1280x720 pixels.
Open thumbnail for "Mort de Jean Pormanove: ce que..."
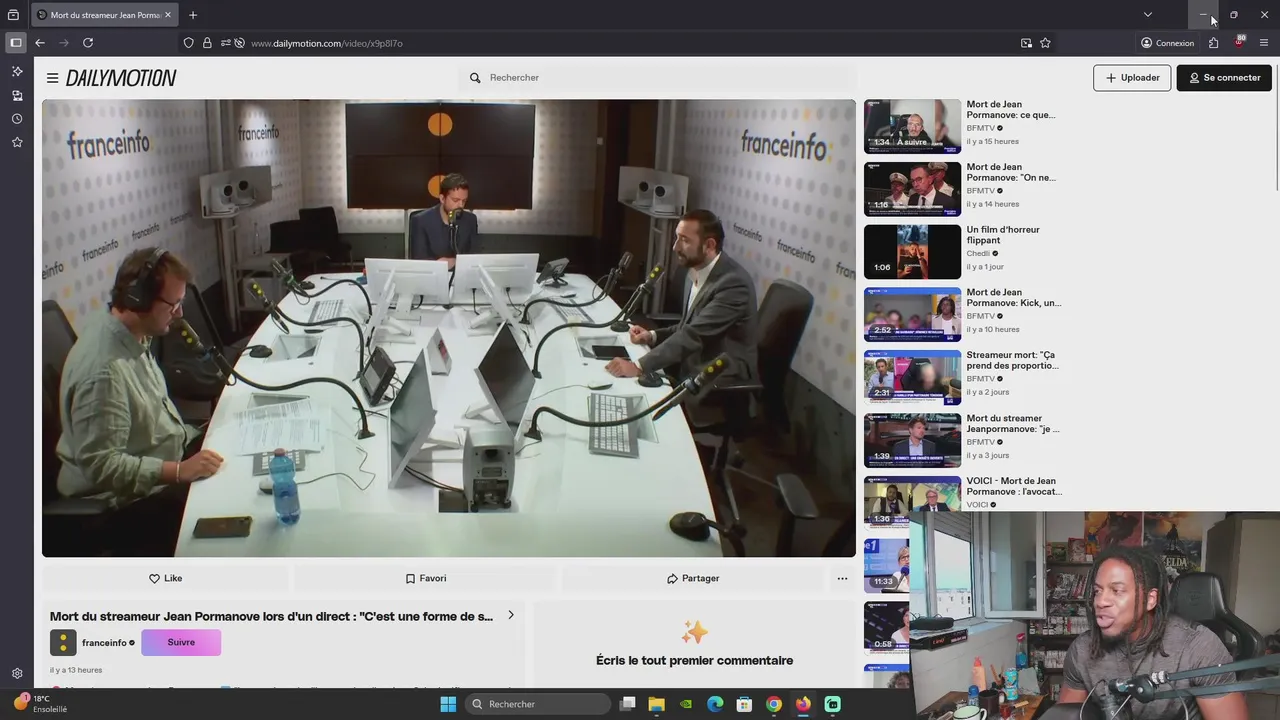coord(912,126)
